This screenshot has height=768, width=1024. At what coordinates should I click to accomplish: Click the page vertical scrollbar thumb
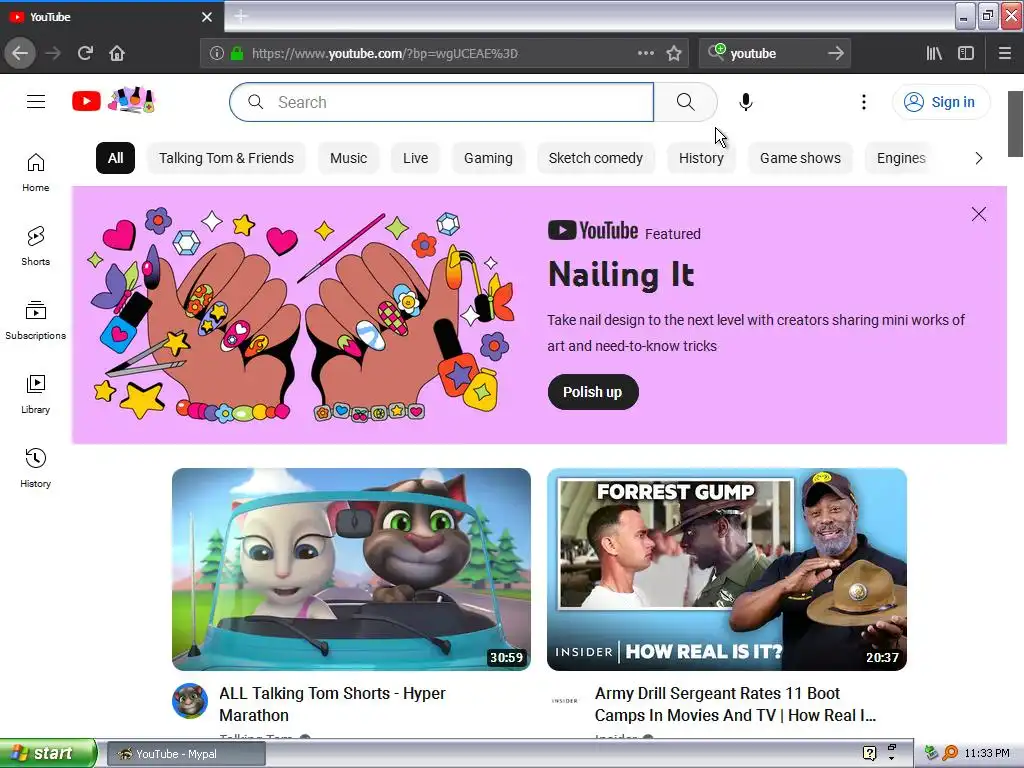[1015, 124]
